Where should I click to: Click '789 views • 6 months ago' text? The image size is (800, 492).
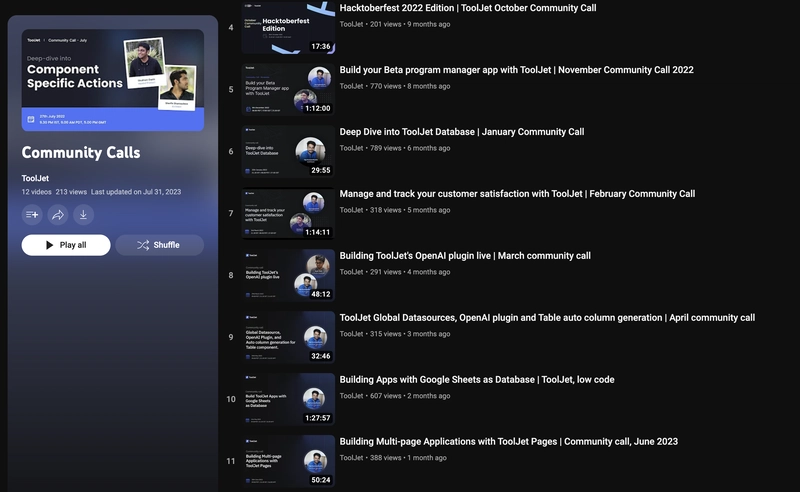coord(410,148)
